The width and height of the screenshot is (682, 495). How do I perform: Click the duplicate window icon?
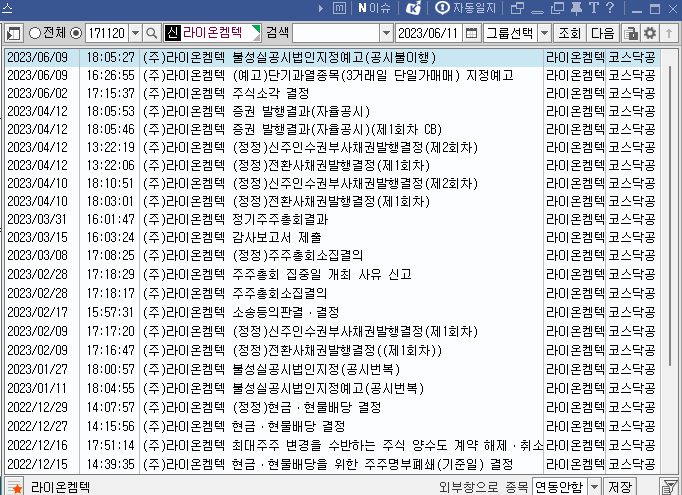pyautogui.click(x=557, y=8)
